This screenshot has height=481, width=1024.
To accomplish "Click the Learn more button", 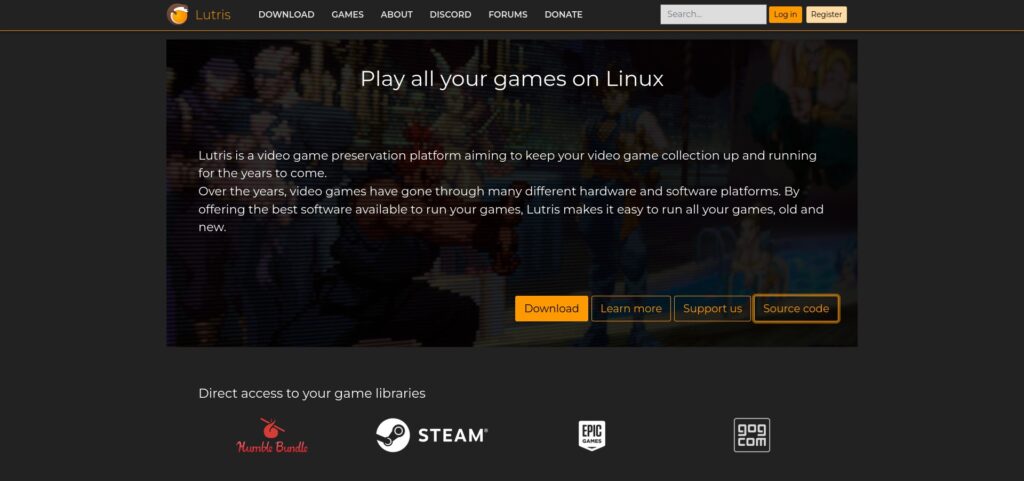I will pyautogui.click(x=630, y=309).
